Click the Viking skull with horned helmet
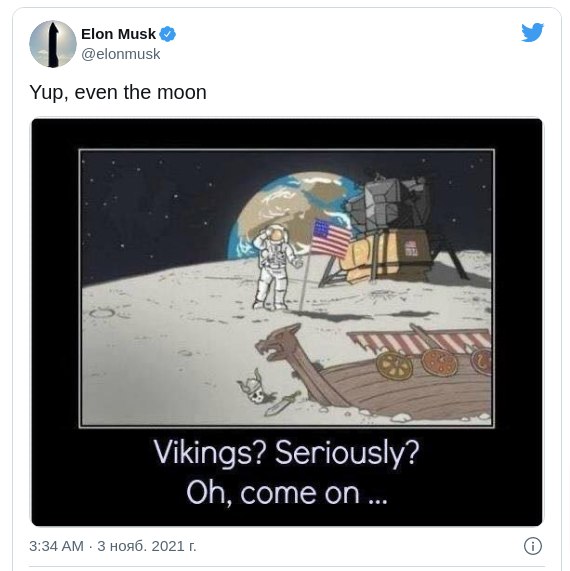This screenshot has width=570, height=571. click(255, 387)
